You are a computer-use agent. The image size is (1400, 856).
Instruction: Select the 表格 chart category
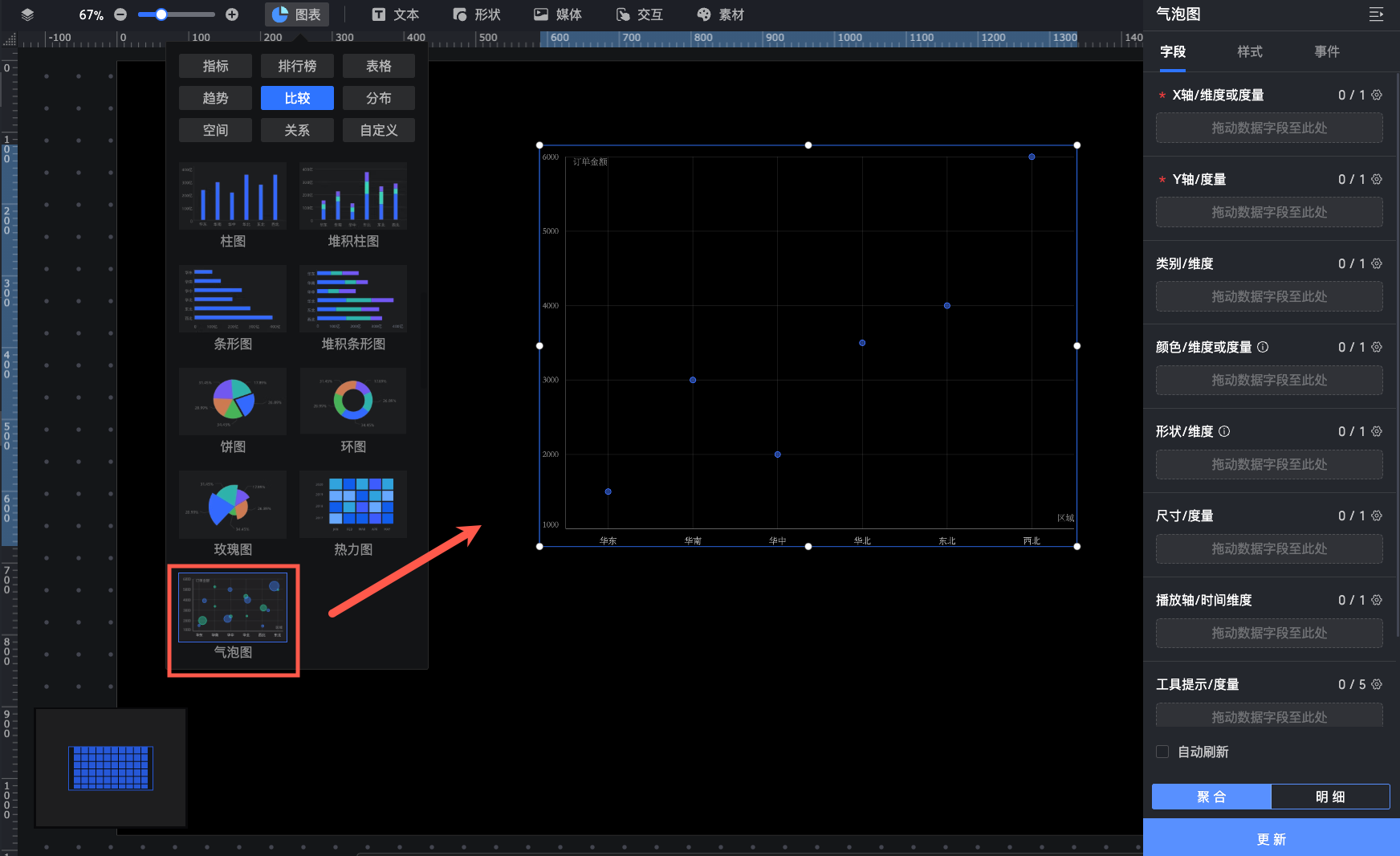[379, 66]
